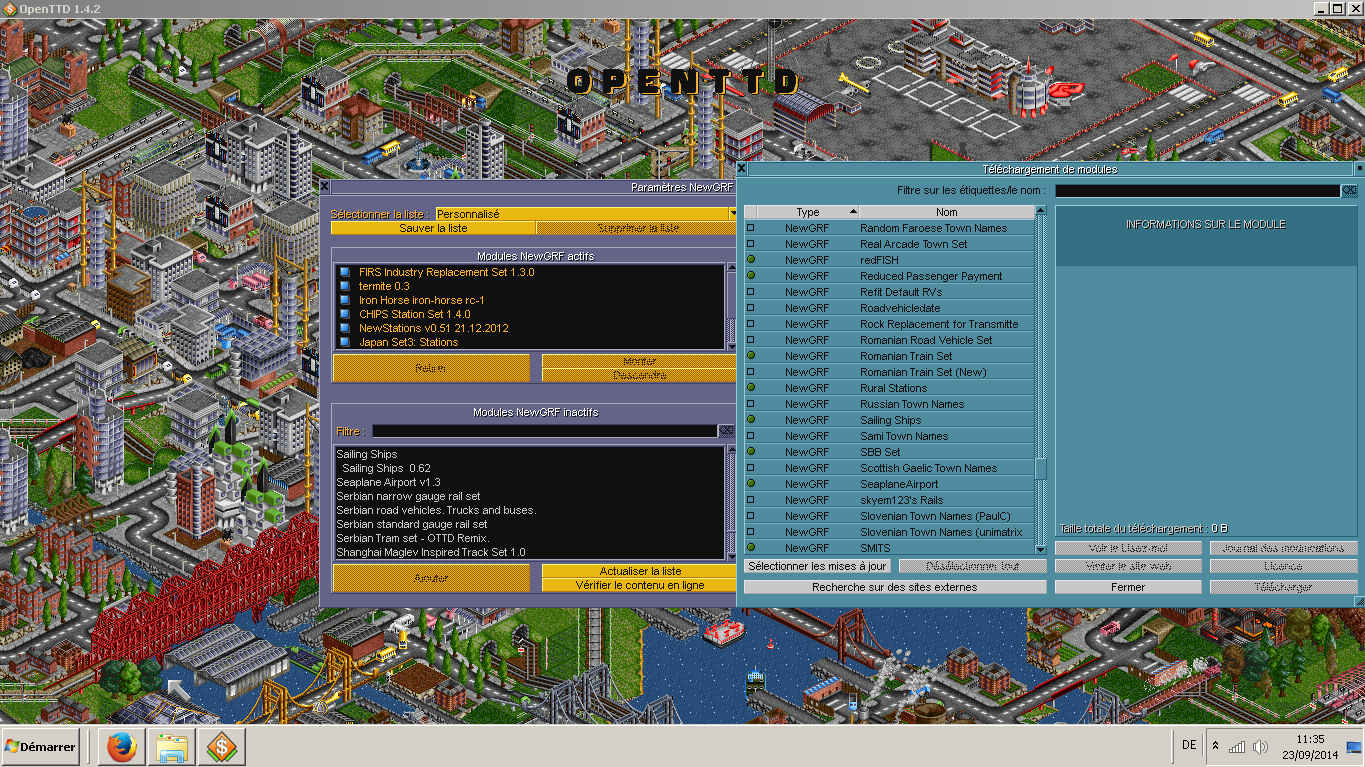The width and height of the screenshot is (1365, 767).
Task: Tick the checkbox for Real Arcade Town Set
Action: pos(751,244)
